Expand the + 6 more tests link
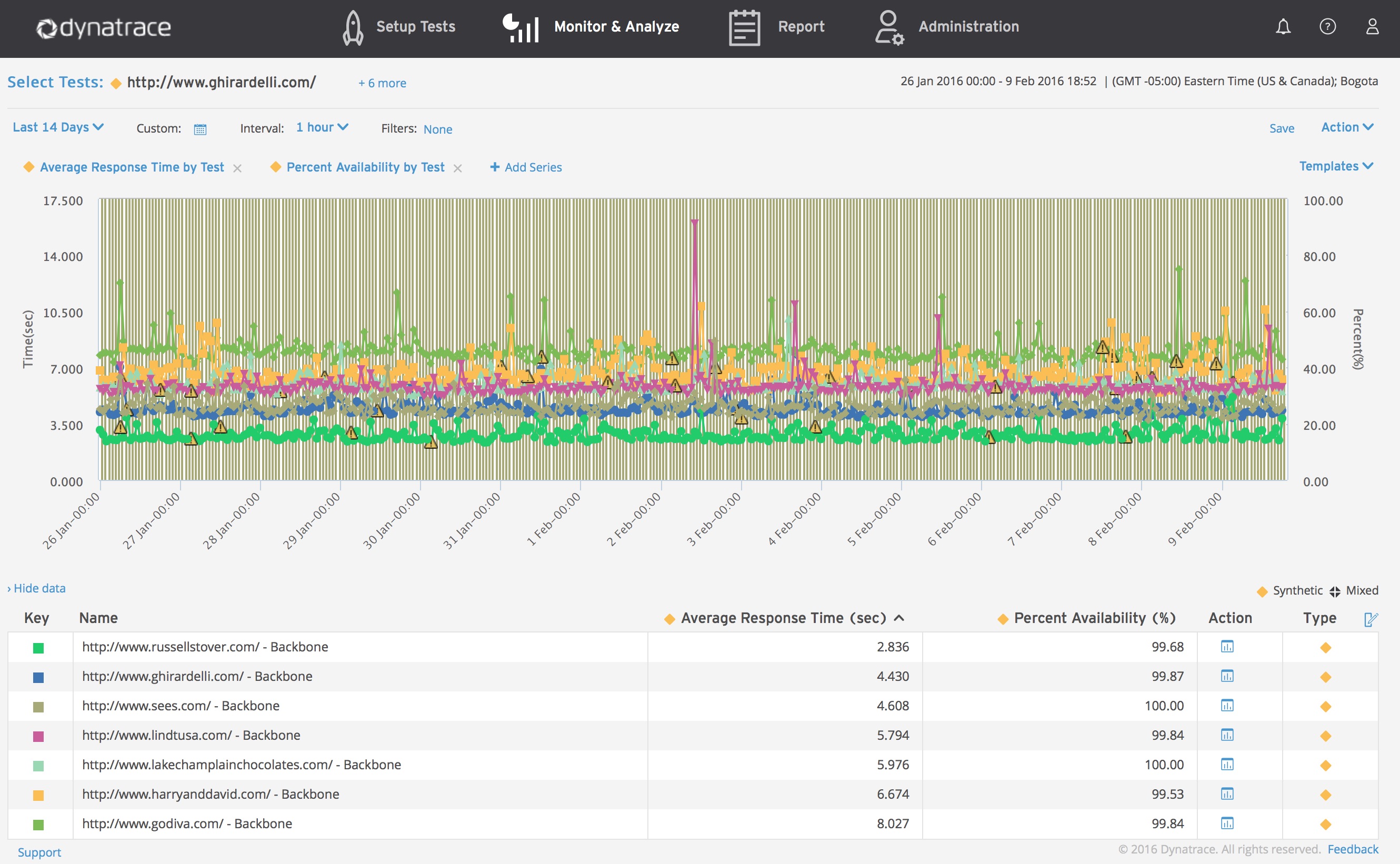The height and width of the screenshot is (864, 1400). (x=382, y=83)
